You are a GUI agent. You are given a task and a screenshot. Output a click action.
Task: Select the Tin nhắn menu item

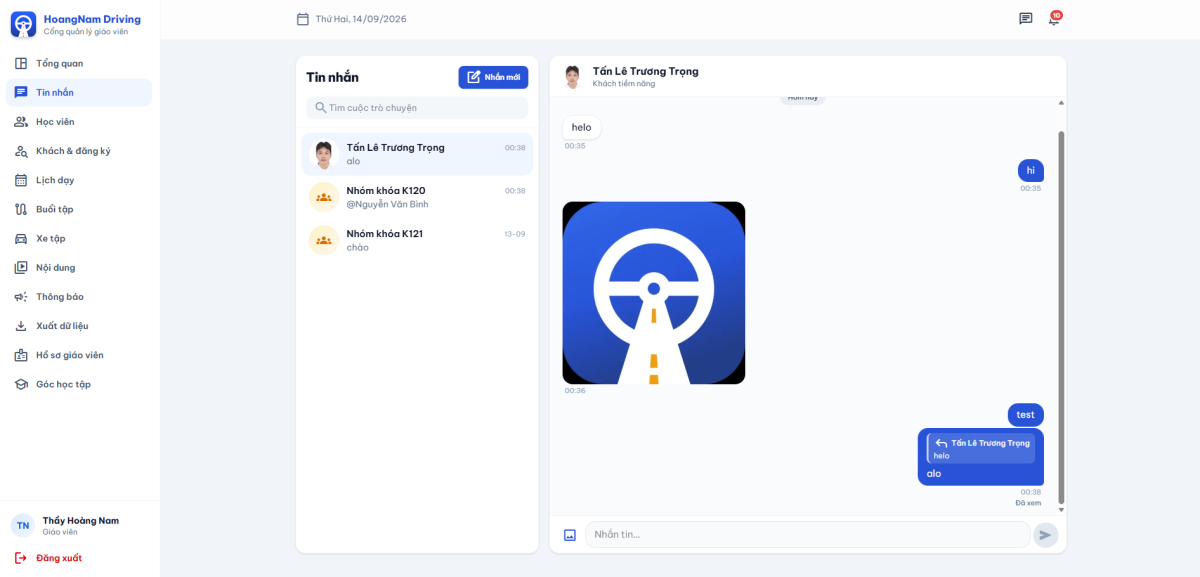point(79,93)
